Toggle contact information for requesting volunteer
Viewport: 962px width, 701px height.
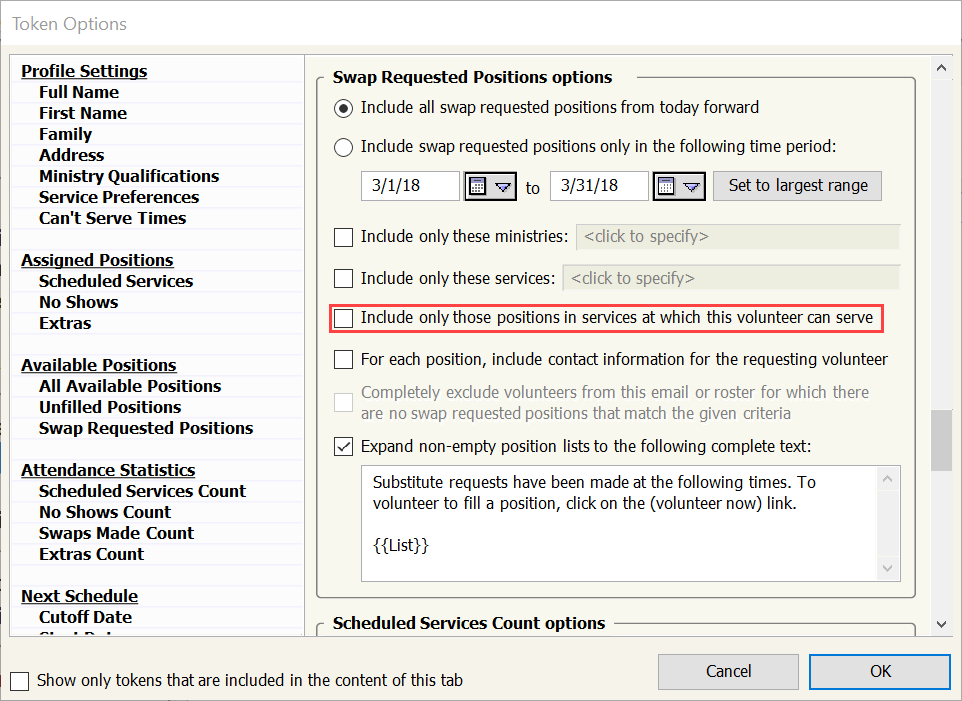344,359
